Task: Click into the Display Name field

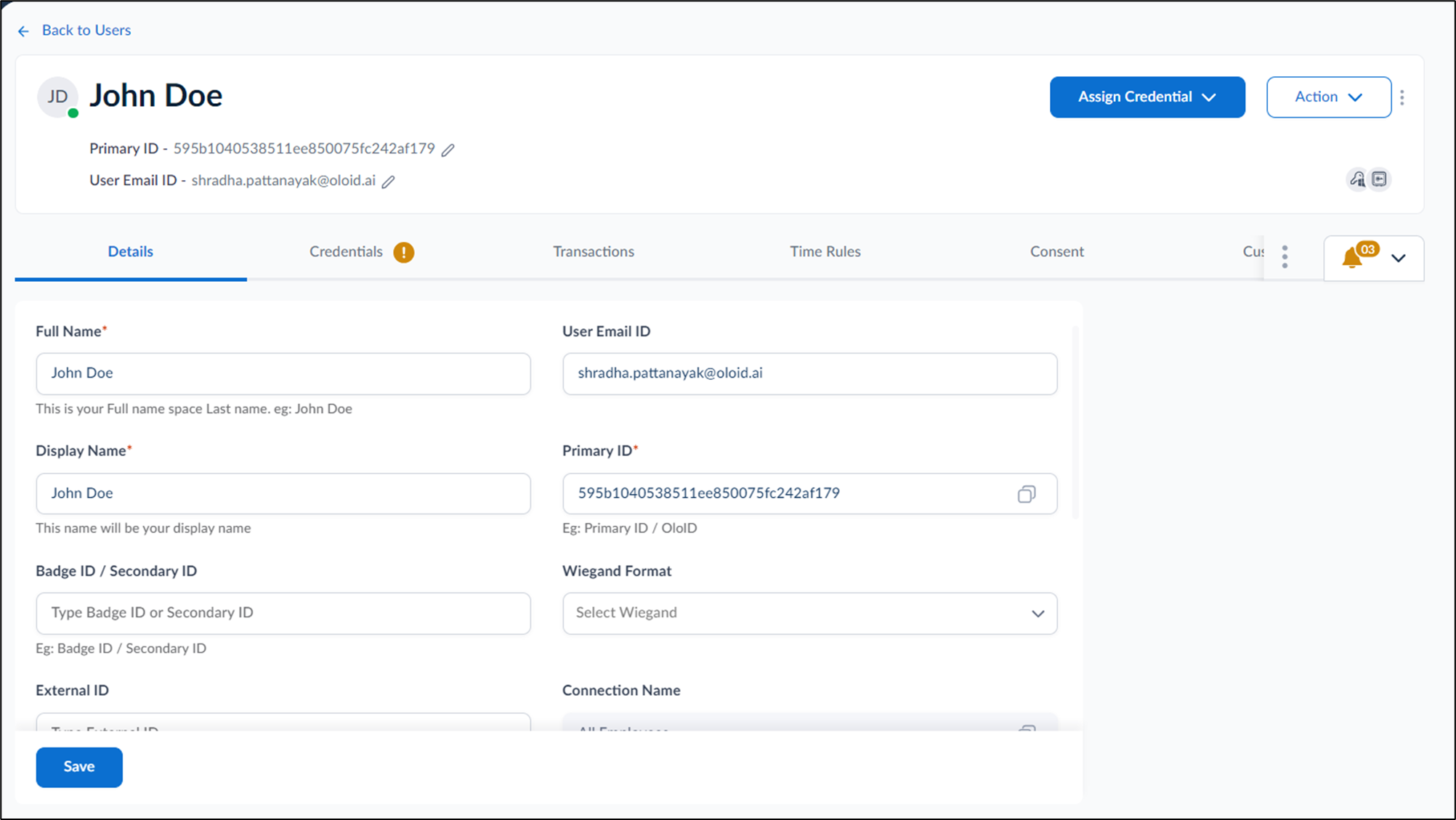Action: click(x=283, y=494)
